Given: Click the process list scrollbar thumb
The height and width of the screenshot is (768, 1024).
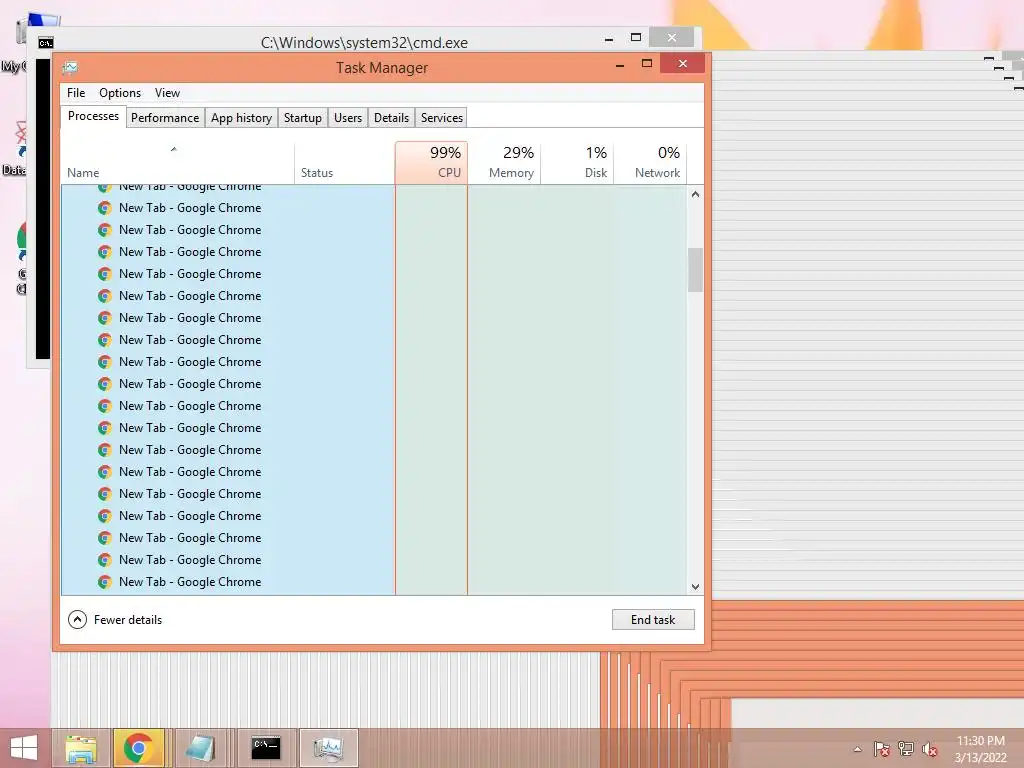Looking at the screenshot, I should [x=696, y=270].
